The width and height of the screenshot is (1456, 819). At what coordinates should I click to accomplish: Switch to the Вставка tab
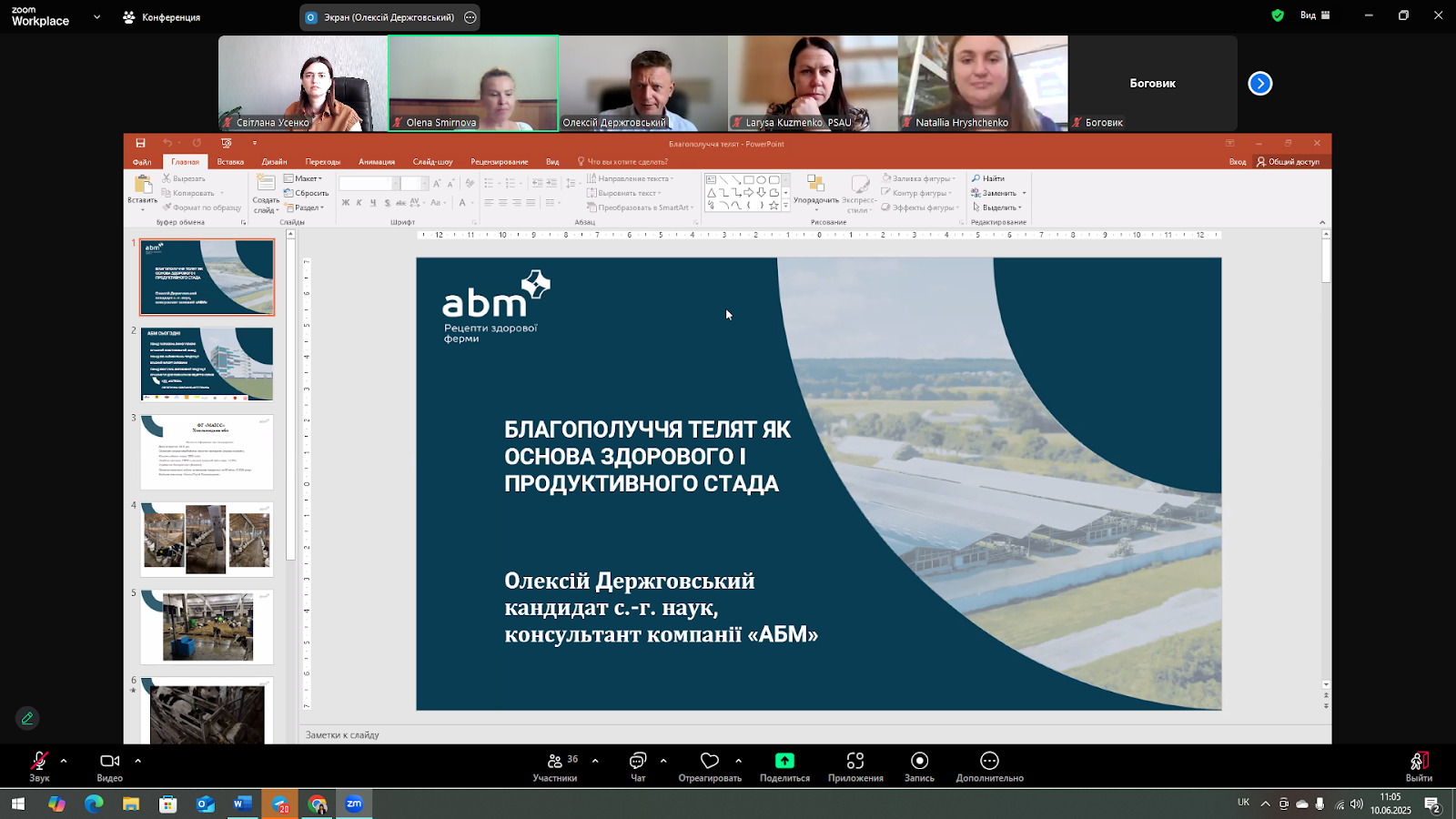point(230,162)
